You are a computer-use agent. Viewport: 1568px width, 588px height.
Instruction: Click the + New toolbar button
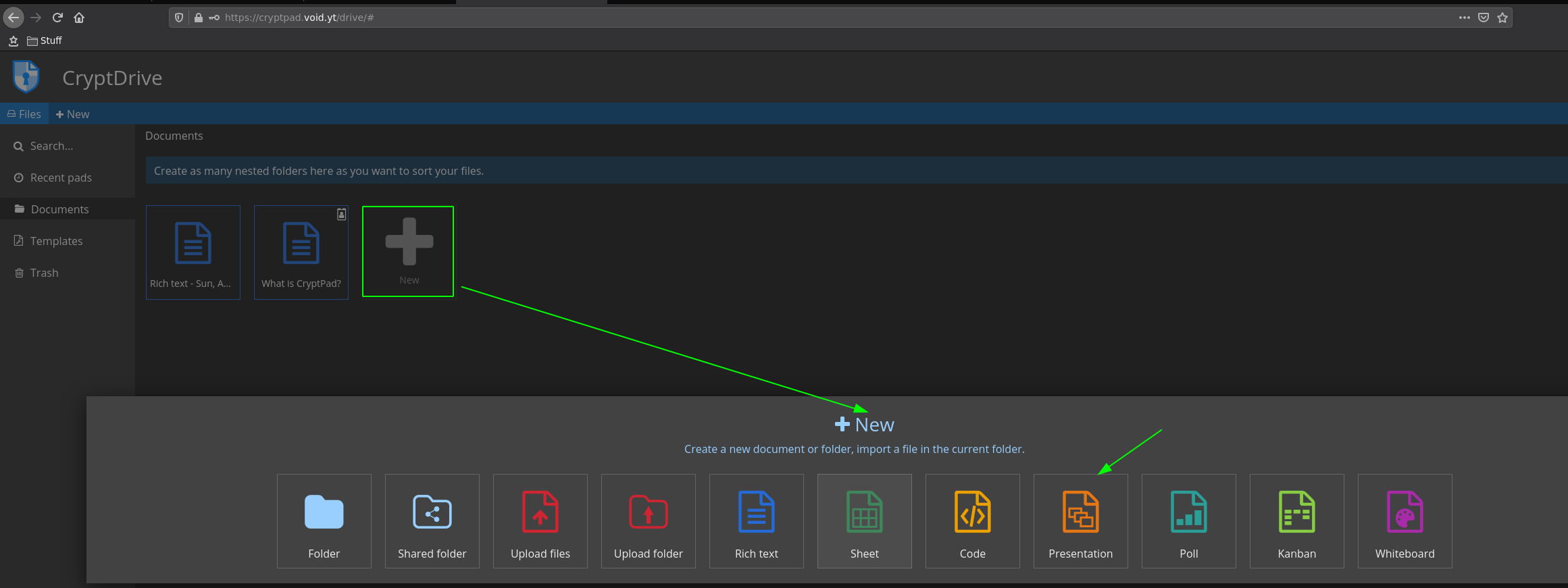pos(72,114)
